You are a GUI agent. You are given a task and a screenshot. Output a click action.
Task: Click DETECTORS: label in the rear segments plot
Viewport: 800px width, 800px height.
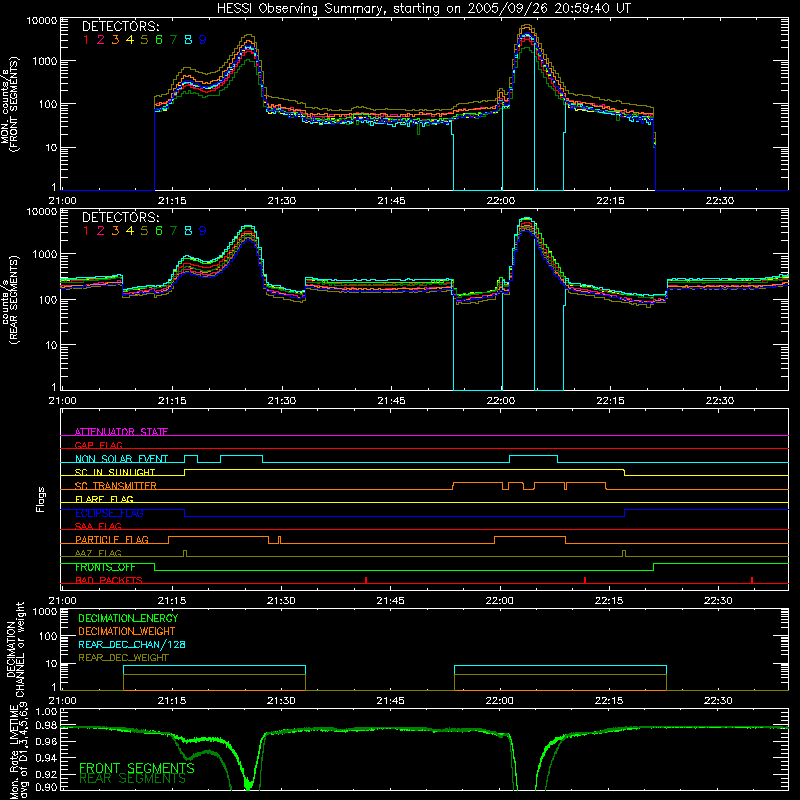tap(120, 217)
